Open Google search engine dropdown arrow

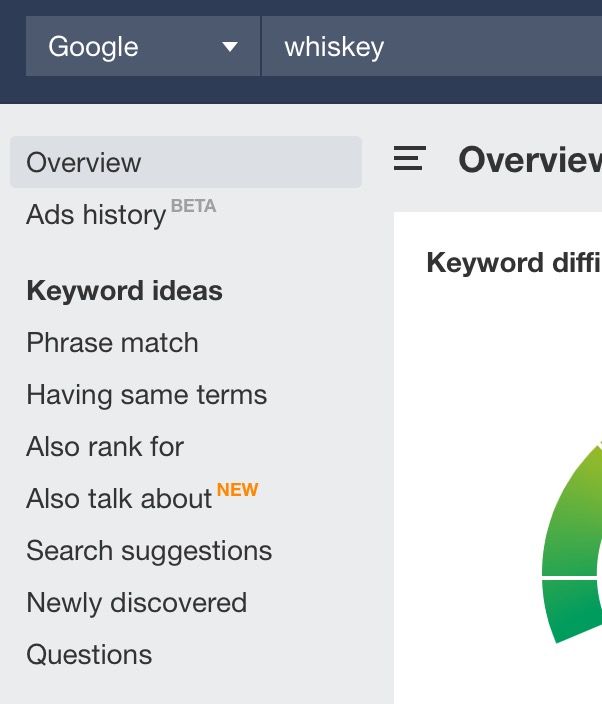point(230,47)
